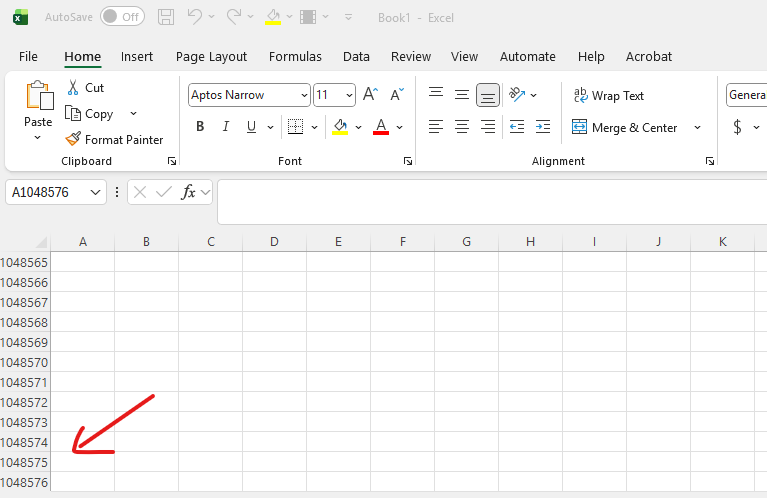Expand the Paste options arrow
Viewport: 767px width, 498px height.
[38, 138]
